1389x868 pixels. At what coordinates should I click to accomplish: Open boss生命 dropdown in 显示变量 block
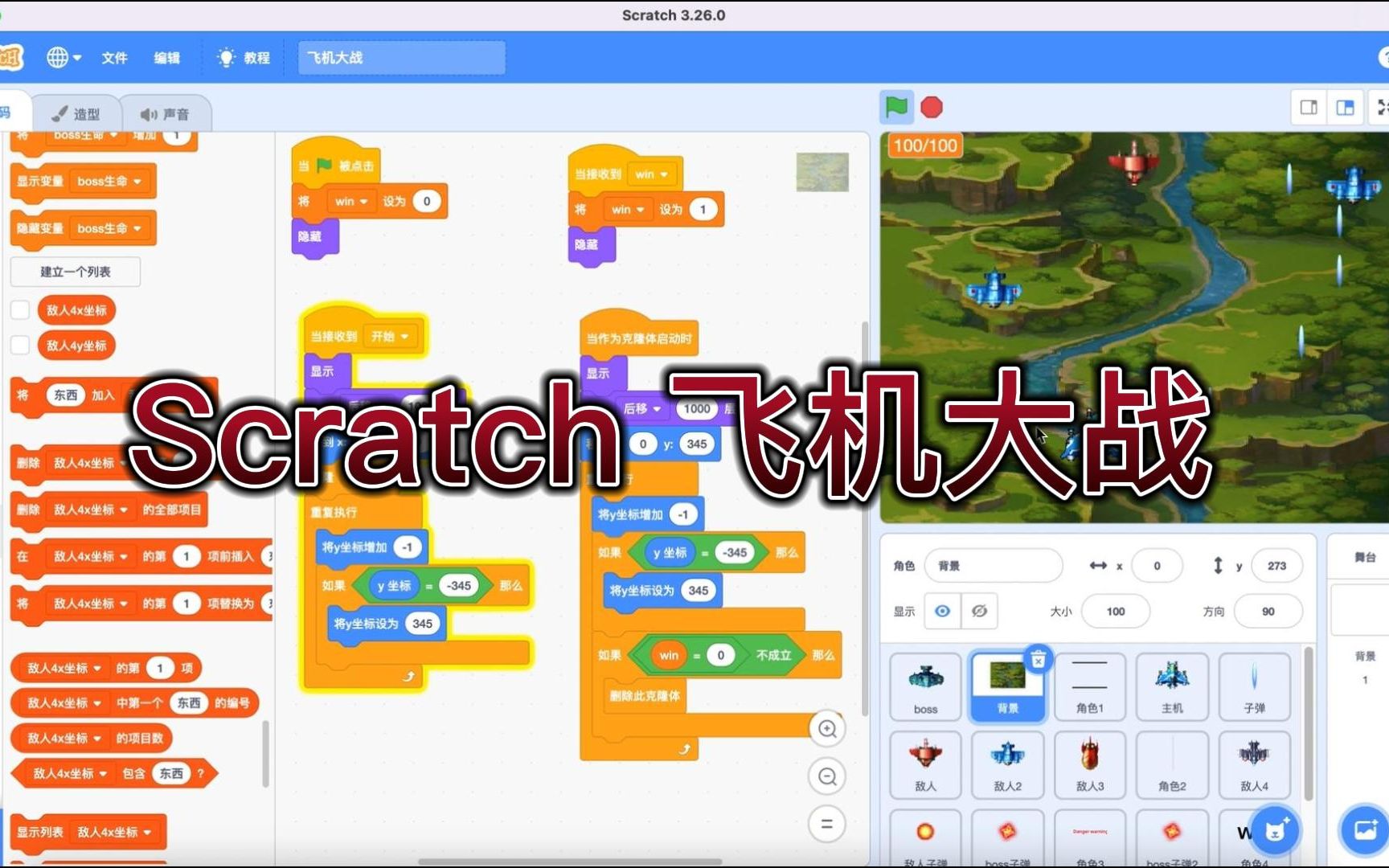pyautogui.click(x=109, y=182)
